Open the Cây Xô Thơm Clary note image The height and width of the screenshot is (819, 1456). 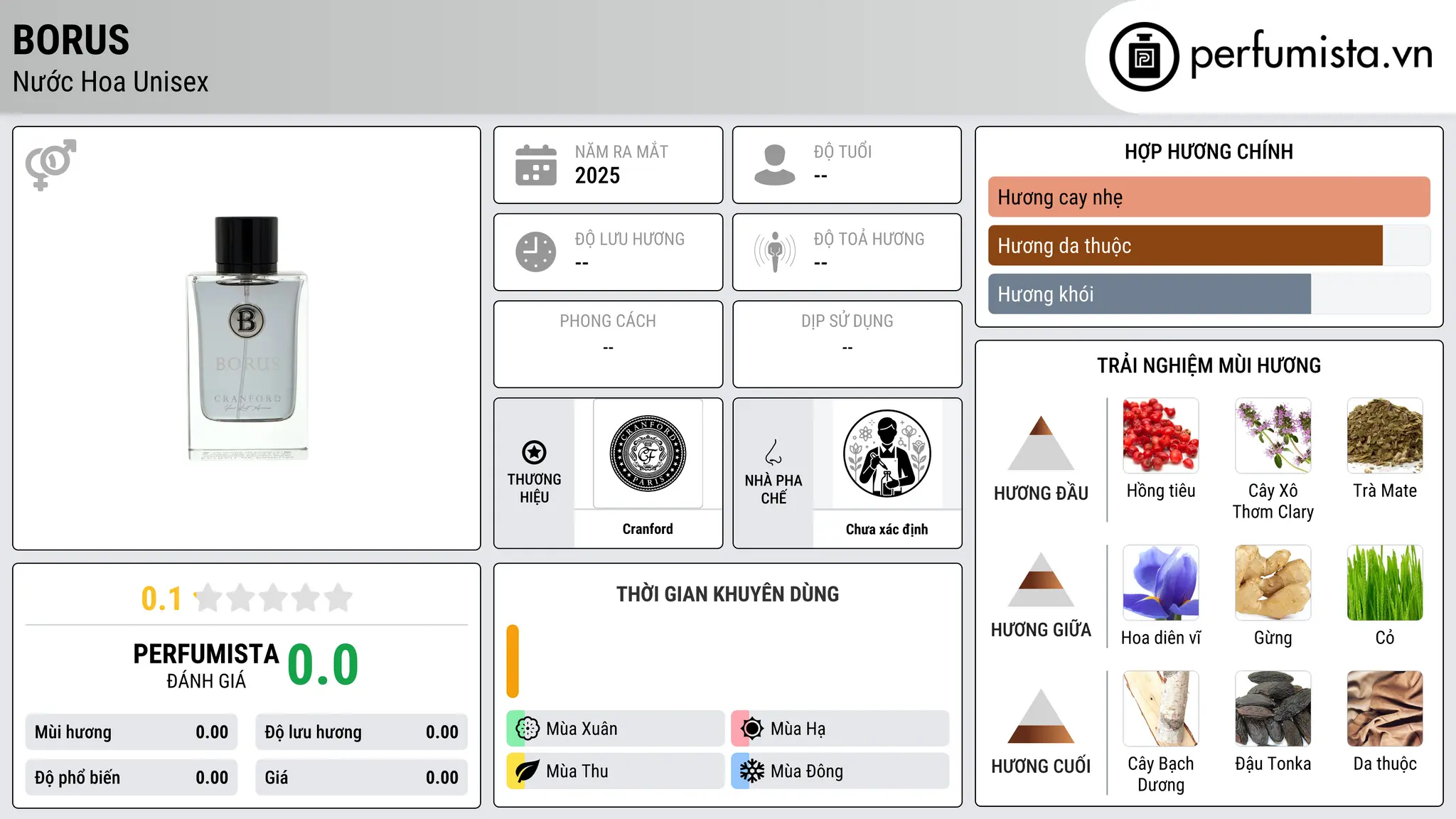[1273, 436]
